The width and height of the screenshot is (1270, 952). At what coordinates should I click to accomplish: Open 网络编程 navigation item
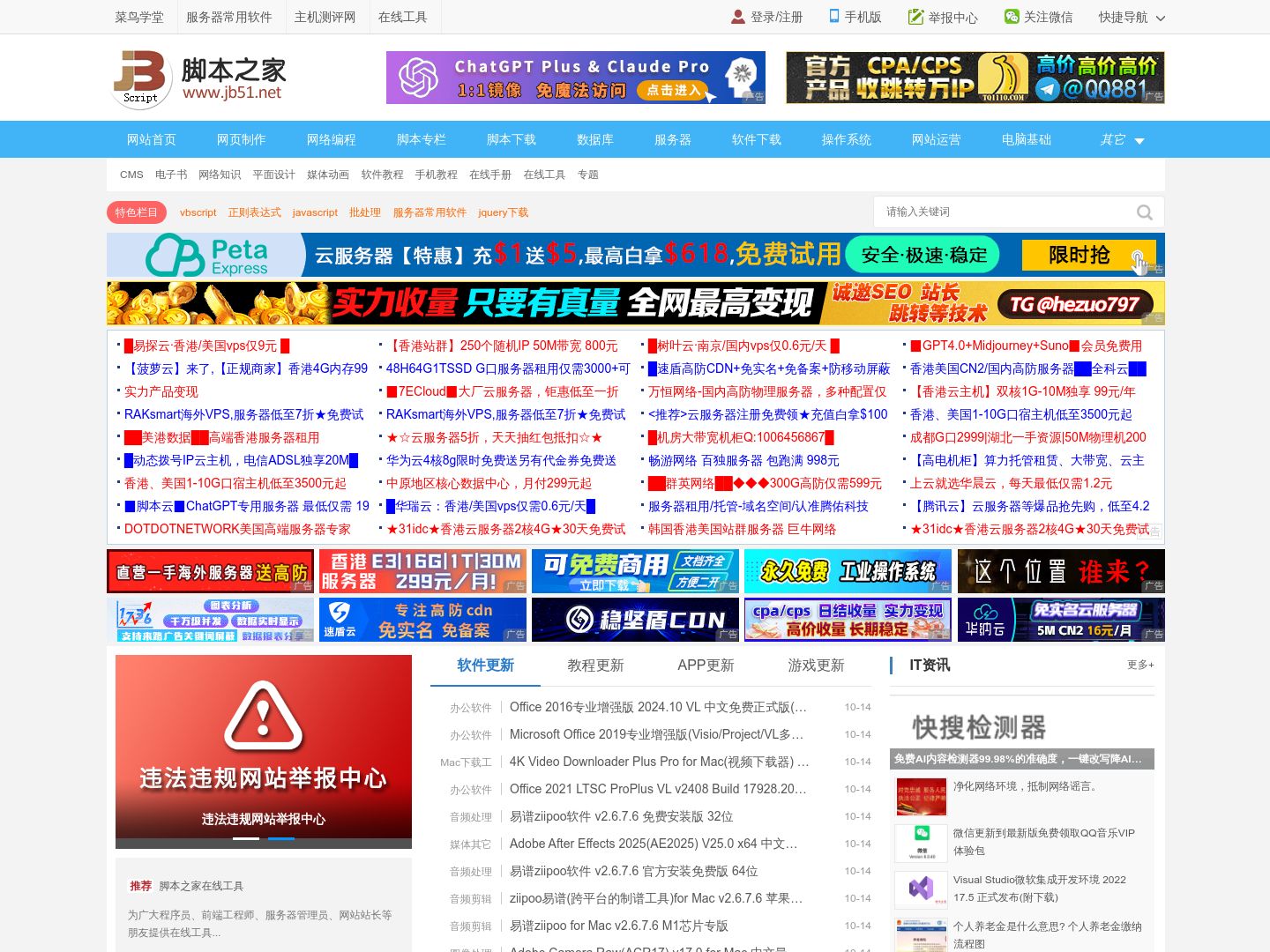[331, 139]
